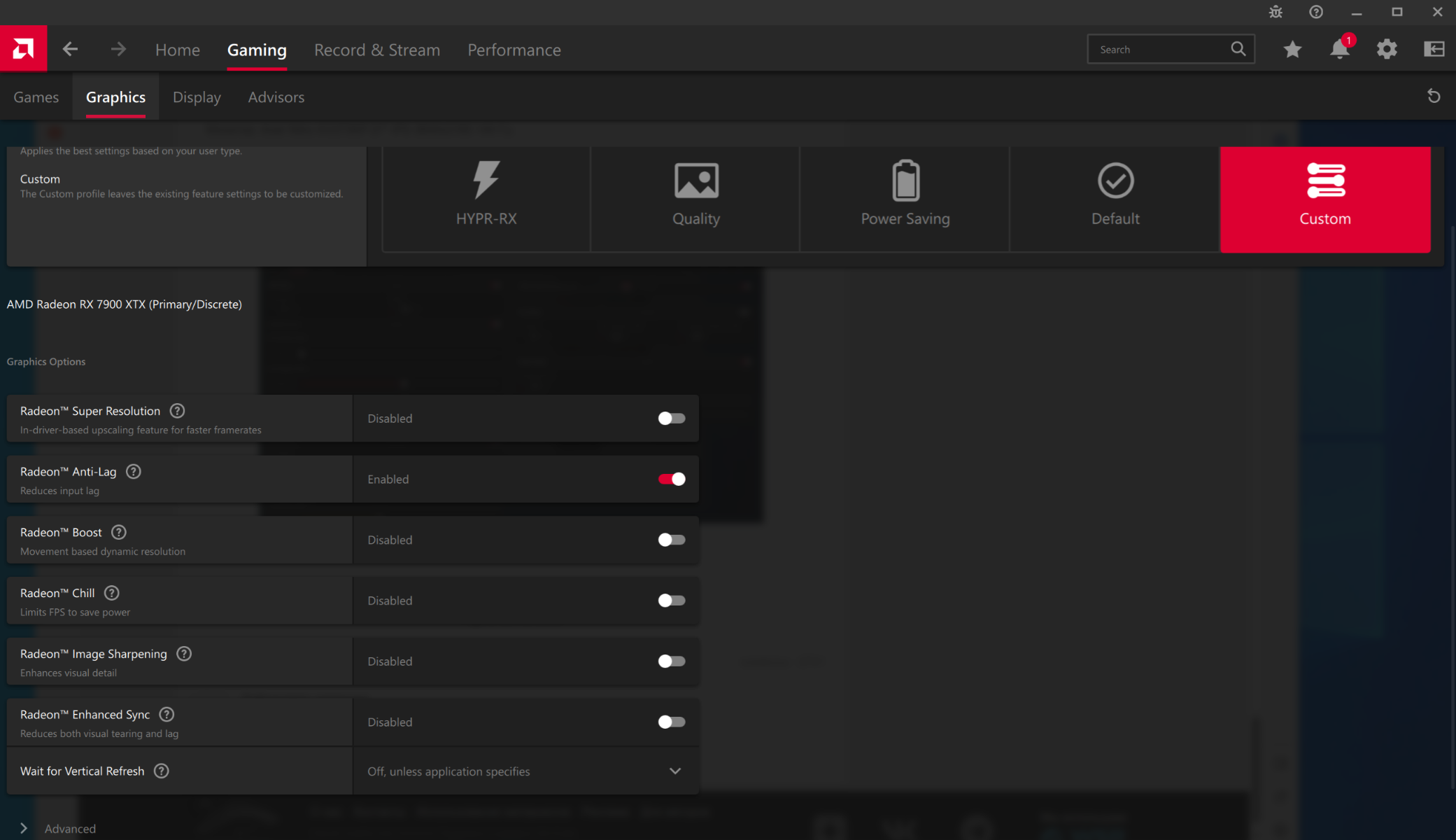The height and width of the screenshot is (840, 1456).
Task: Open the Display sub-tab
Action: pyautogui.click(x=197, y=97)
